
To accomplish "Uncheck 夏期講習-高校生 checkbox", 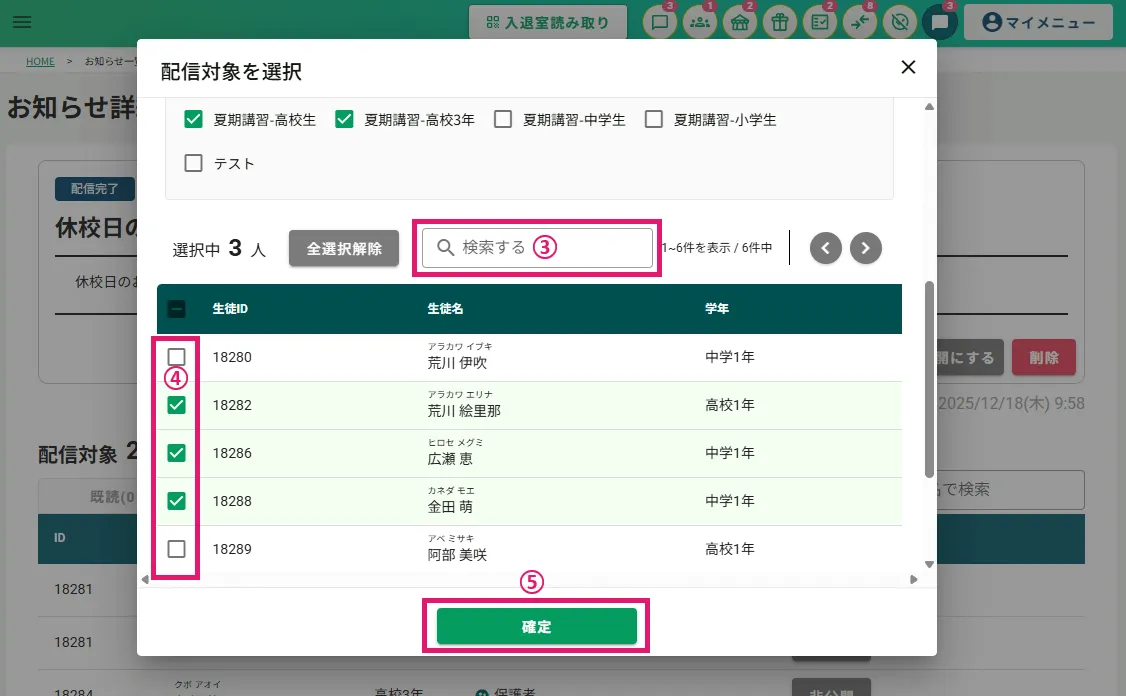I will click(194, 120).
